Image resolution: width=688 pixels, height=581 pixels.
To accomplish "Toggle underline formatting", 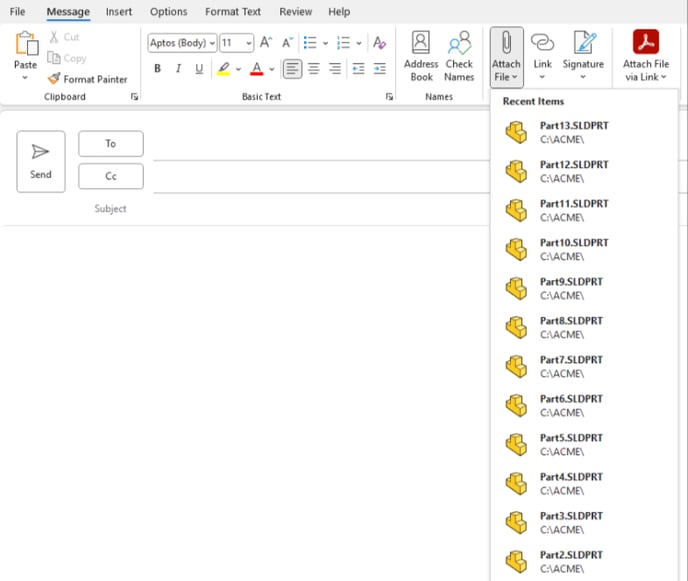I will (x=199, y=68).
